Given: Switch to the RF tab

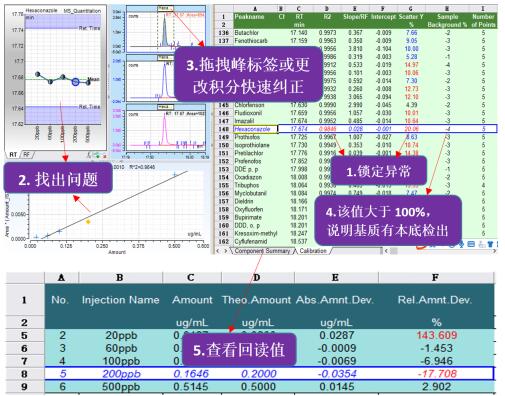Looking at the screenshot, I should 27,154.
